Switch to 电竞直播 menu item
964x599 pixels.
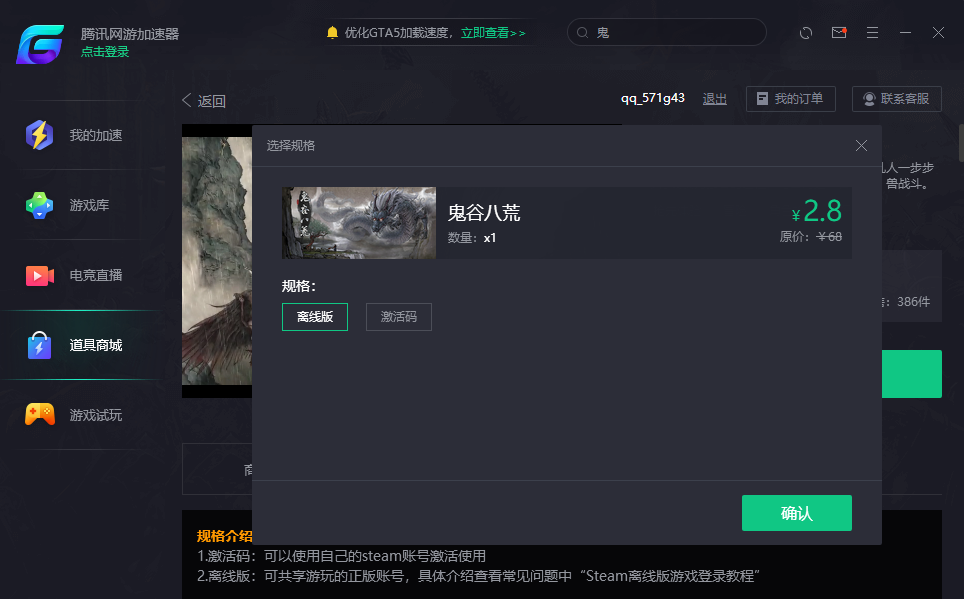(x=96, y=276)
